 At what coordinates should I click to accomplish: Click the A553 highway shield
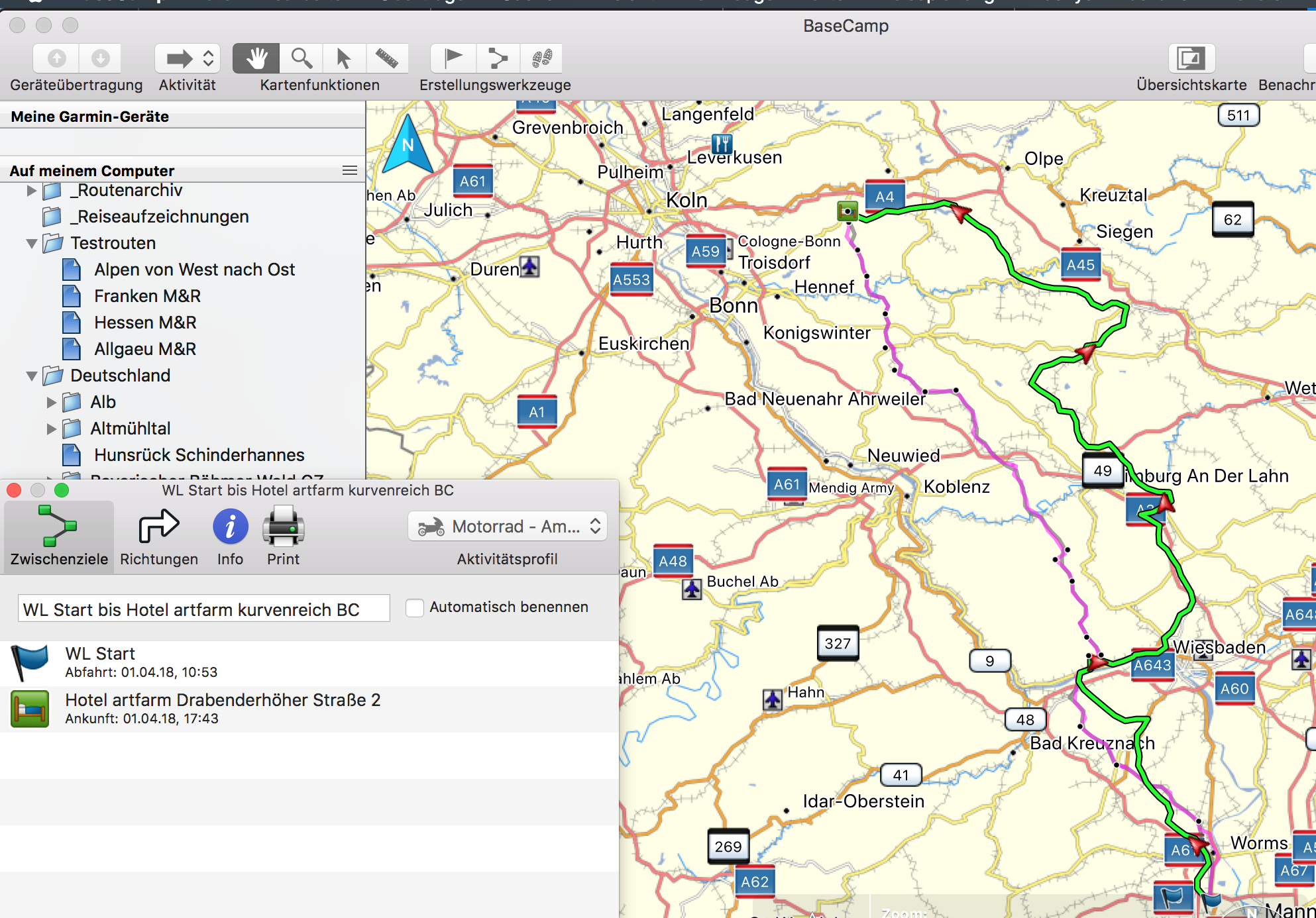[x=631, y=280]
